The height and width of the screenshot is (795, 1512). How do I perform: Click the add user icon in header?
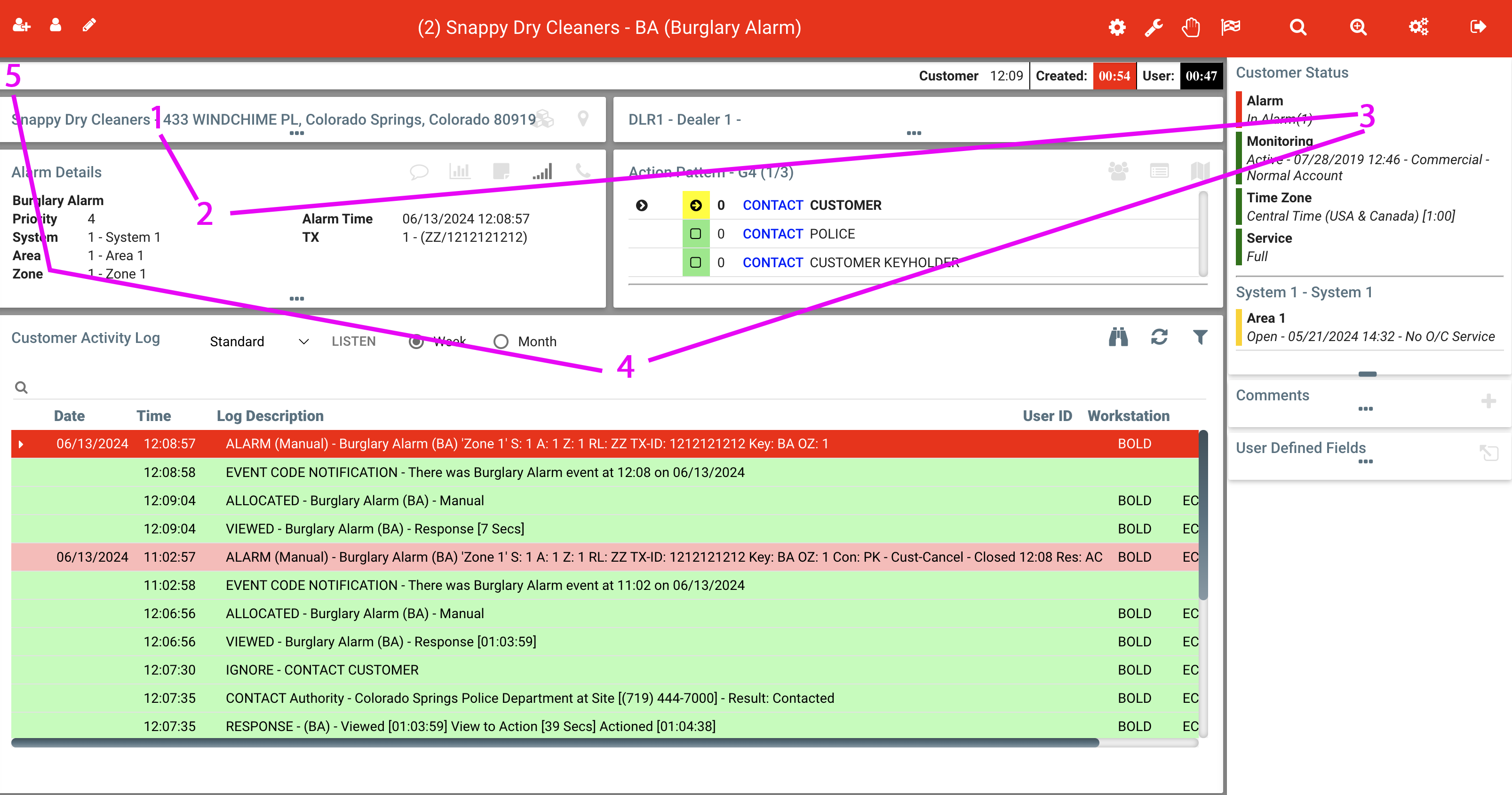tap(22, 26)
